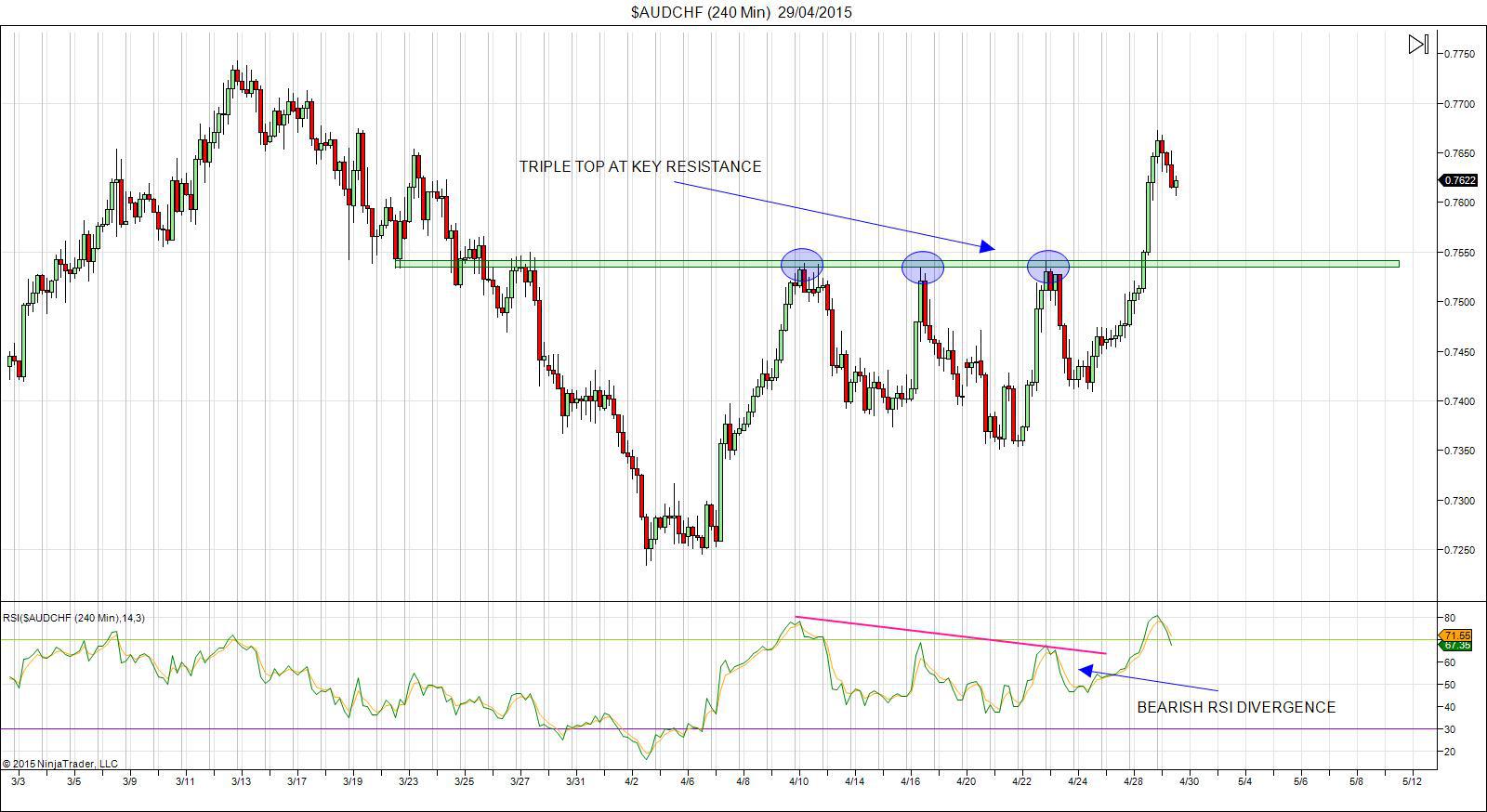Click the 3/9 date label

(129, 781)
